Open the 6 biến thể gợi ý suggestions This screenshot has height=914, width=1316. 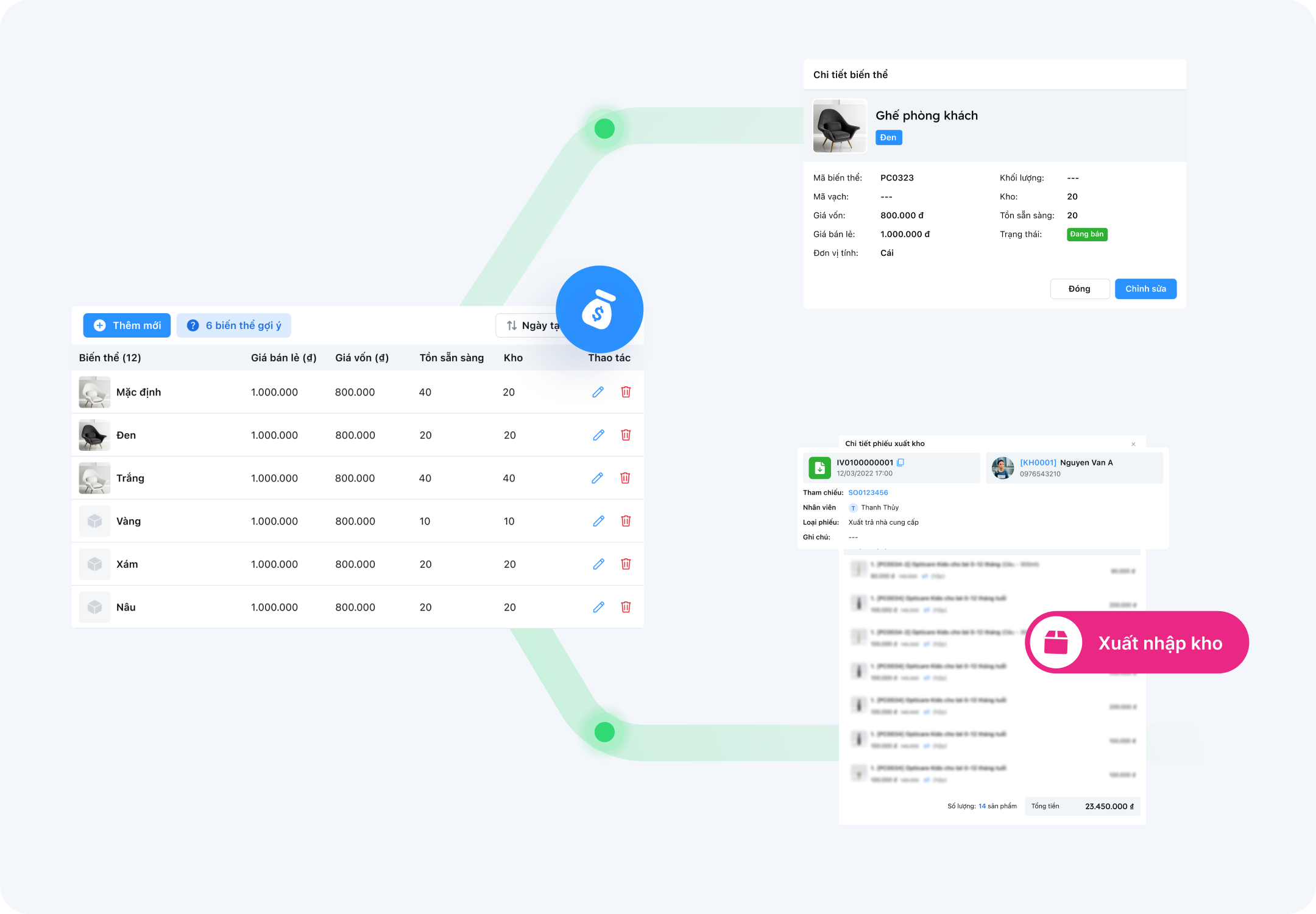click(234, 325)
